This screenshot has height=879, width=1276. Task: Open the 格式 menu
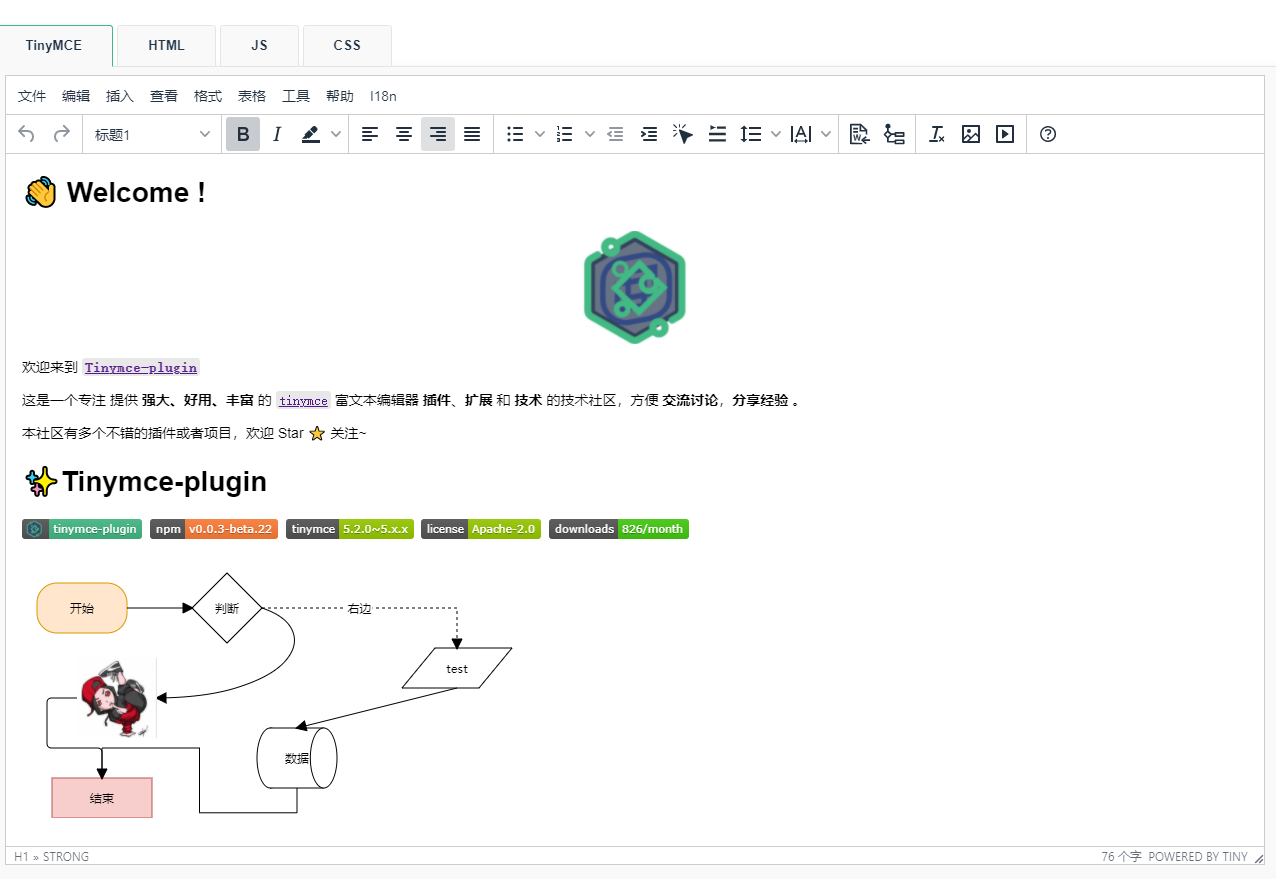click(x=208, y=96)
